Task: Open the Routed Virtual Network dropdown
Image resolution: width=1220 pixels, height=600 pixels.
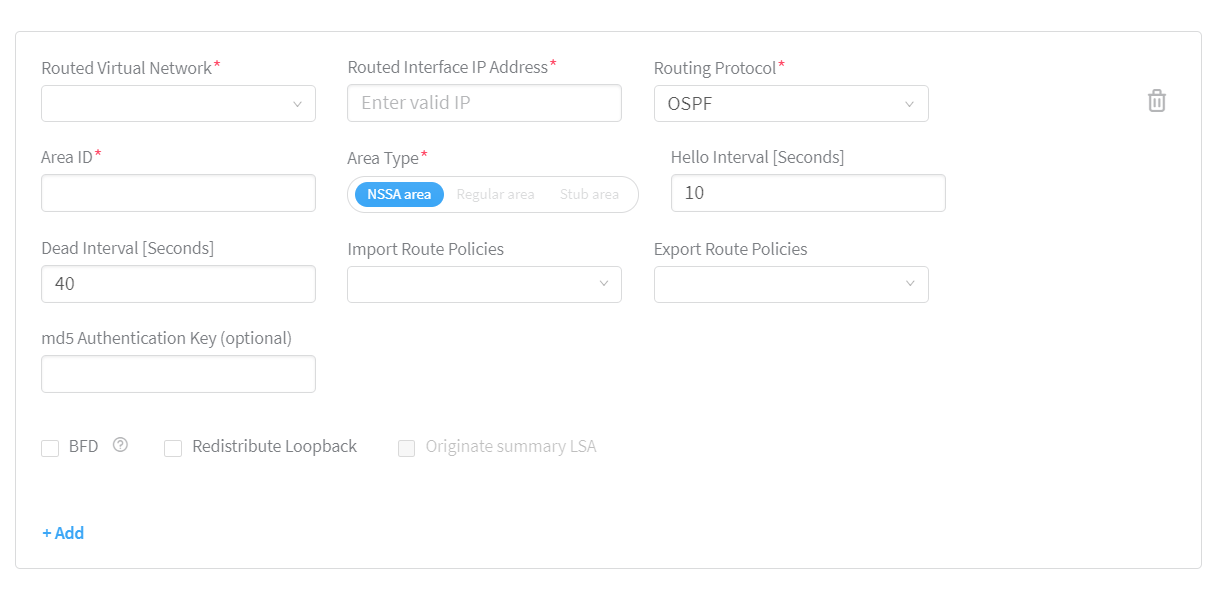Action: point(178,104)
